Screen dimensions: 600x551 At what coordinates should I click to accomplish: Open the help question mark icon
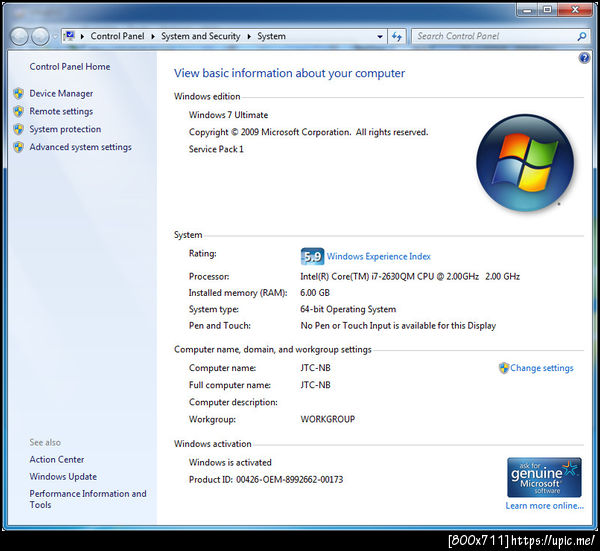pyautogui.click(x=584, y=58)
